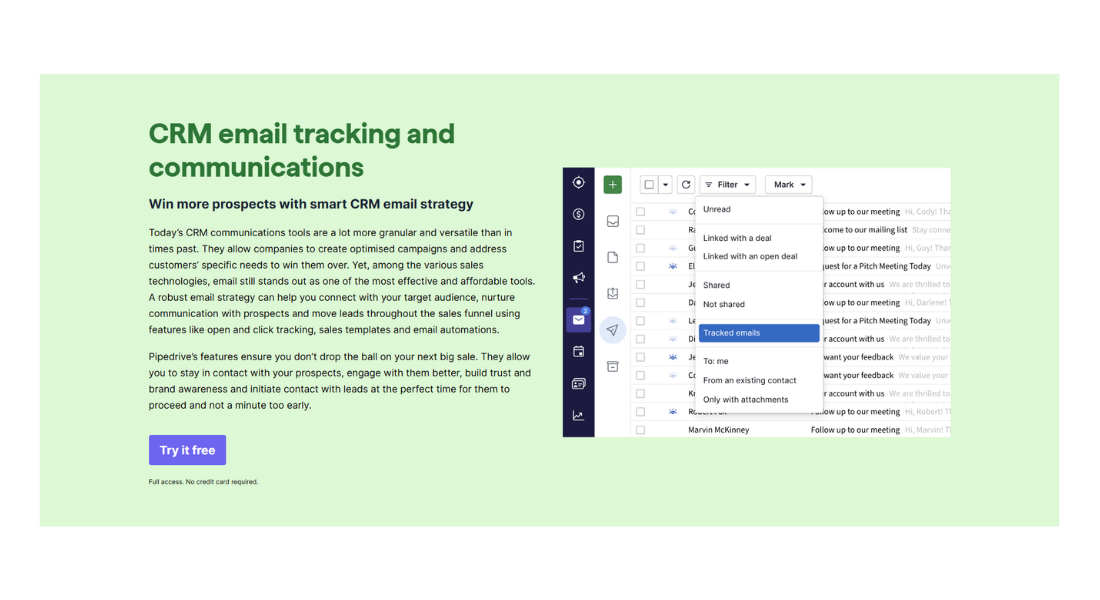
Task: Tick checkbox for the 'Hi, Guy!' email
Action: [x=640, y=248]
